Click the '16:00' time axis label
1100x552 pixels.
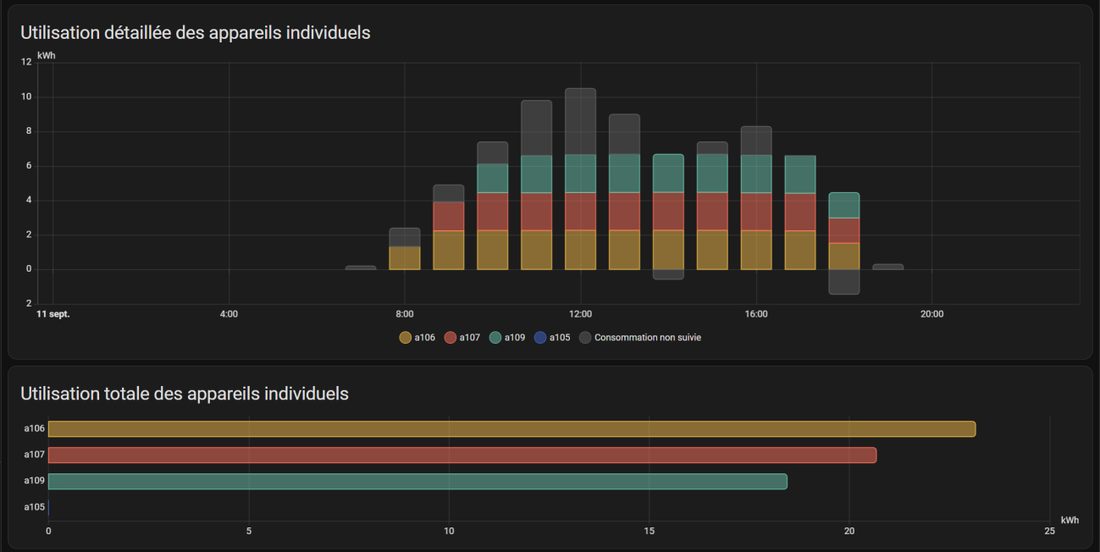pyautogui.click(x=756, y=314)
